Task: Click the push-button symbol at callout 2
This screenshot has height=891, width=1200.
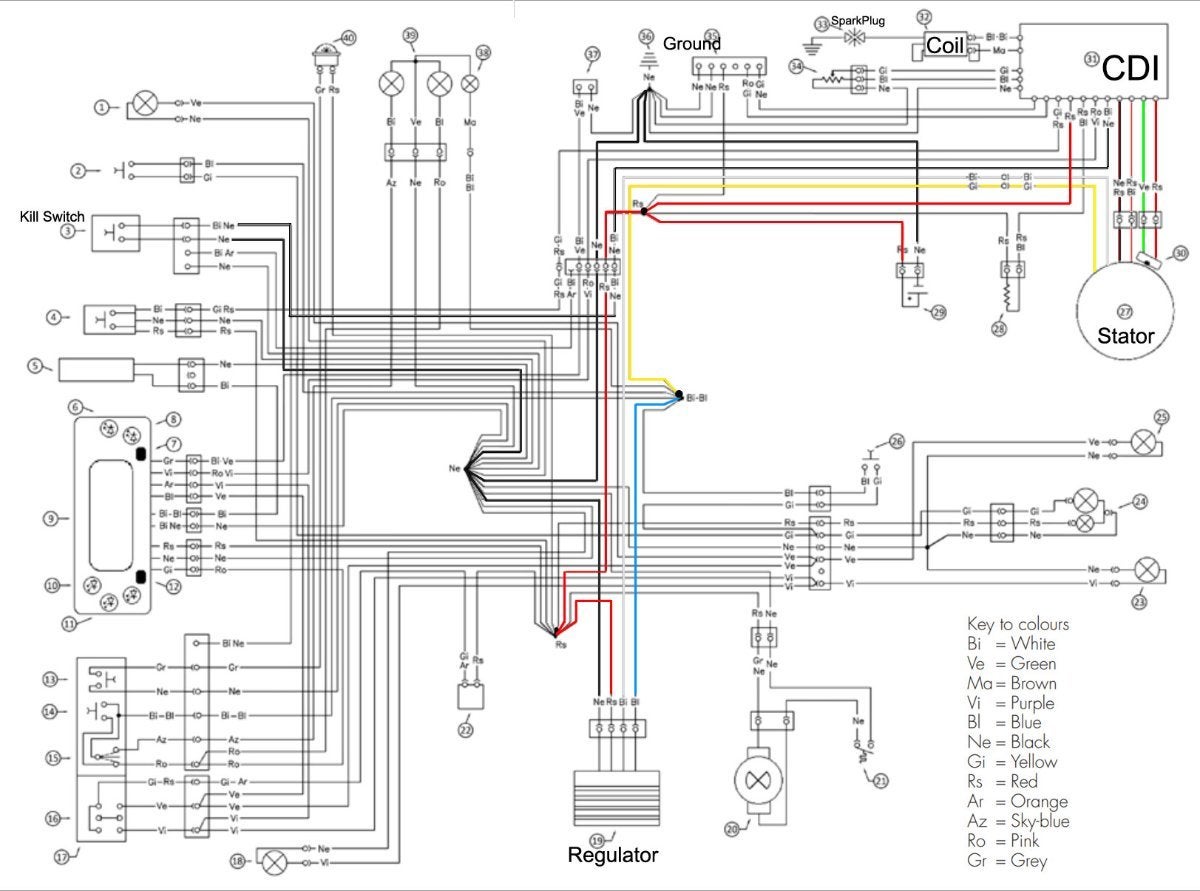Action: pos(126,170)
